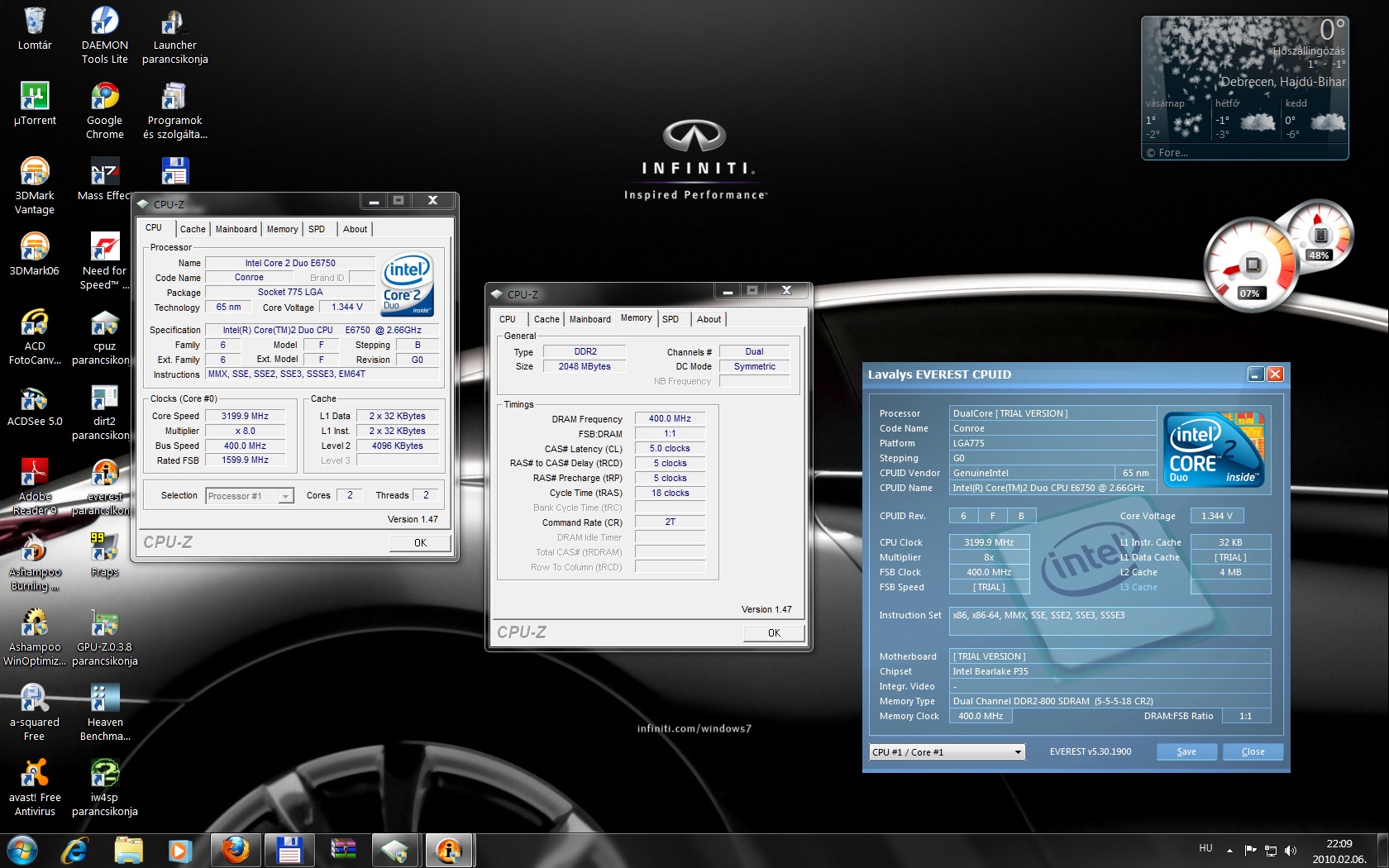
Task: Switch to the SPD tab in the CPU-Z memory window
Action: (671, 319)
